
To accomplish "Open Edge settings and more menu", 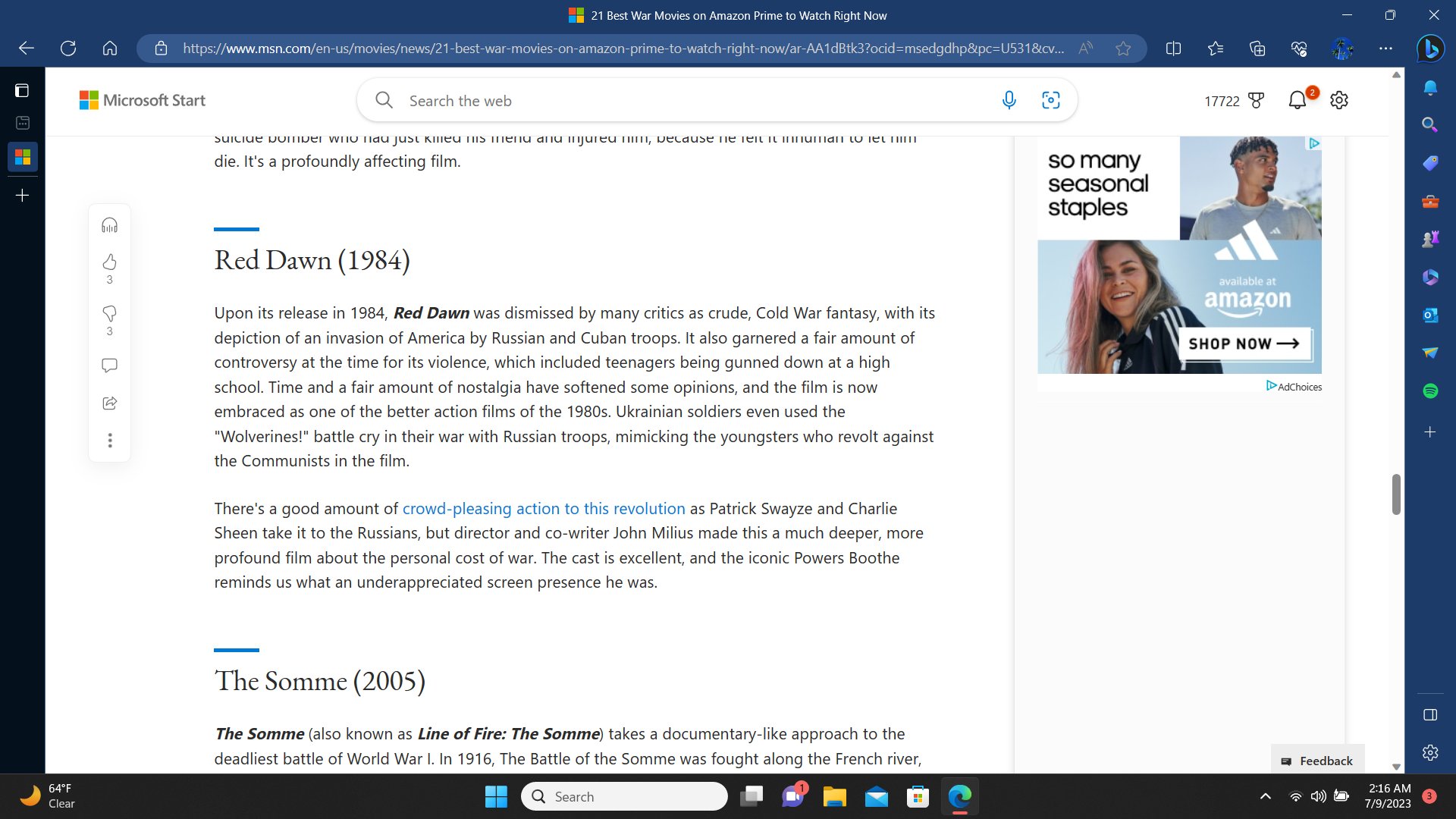I will 1385,49.
